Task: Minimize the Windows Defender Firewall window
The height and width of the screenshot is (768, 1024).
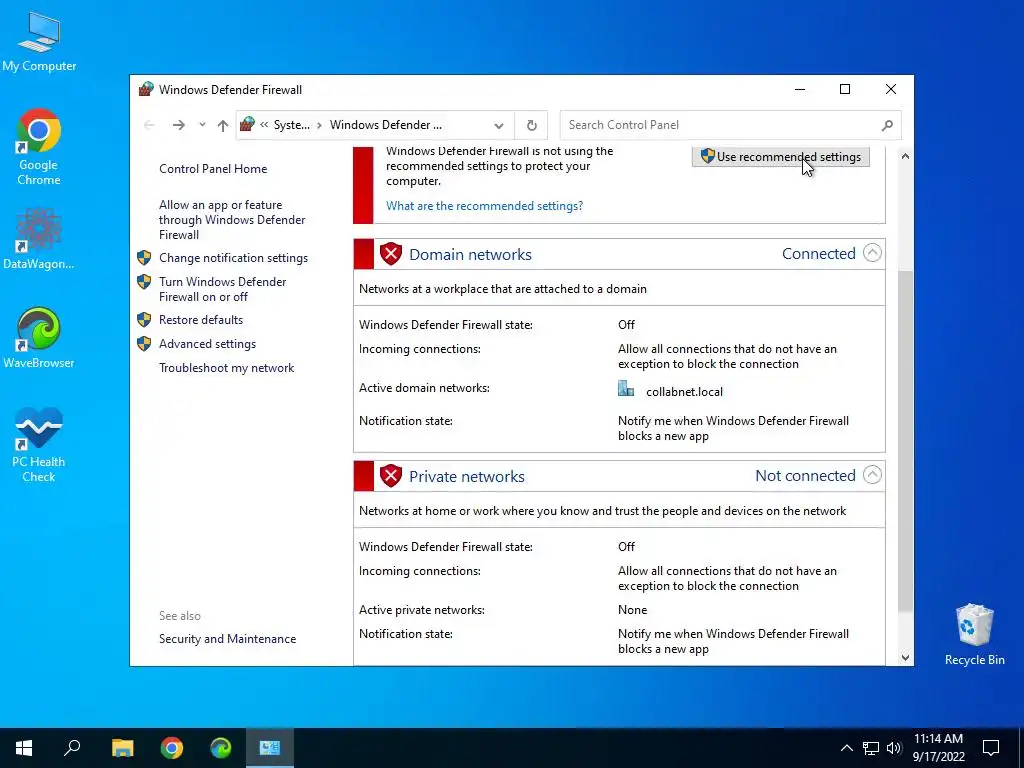Action: [x=799, y=89]
